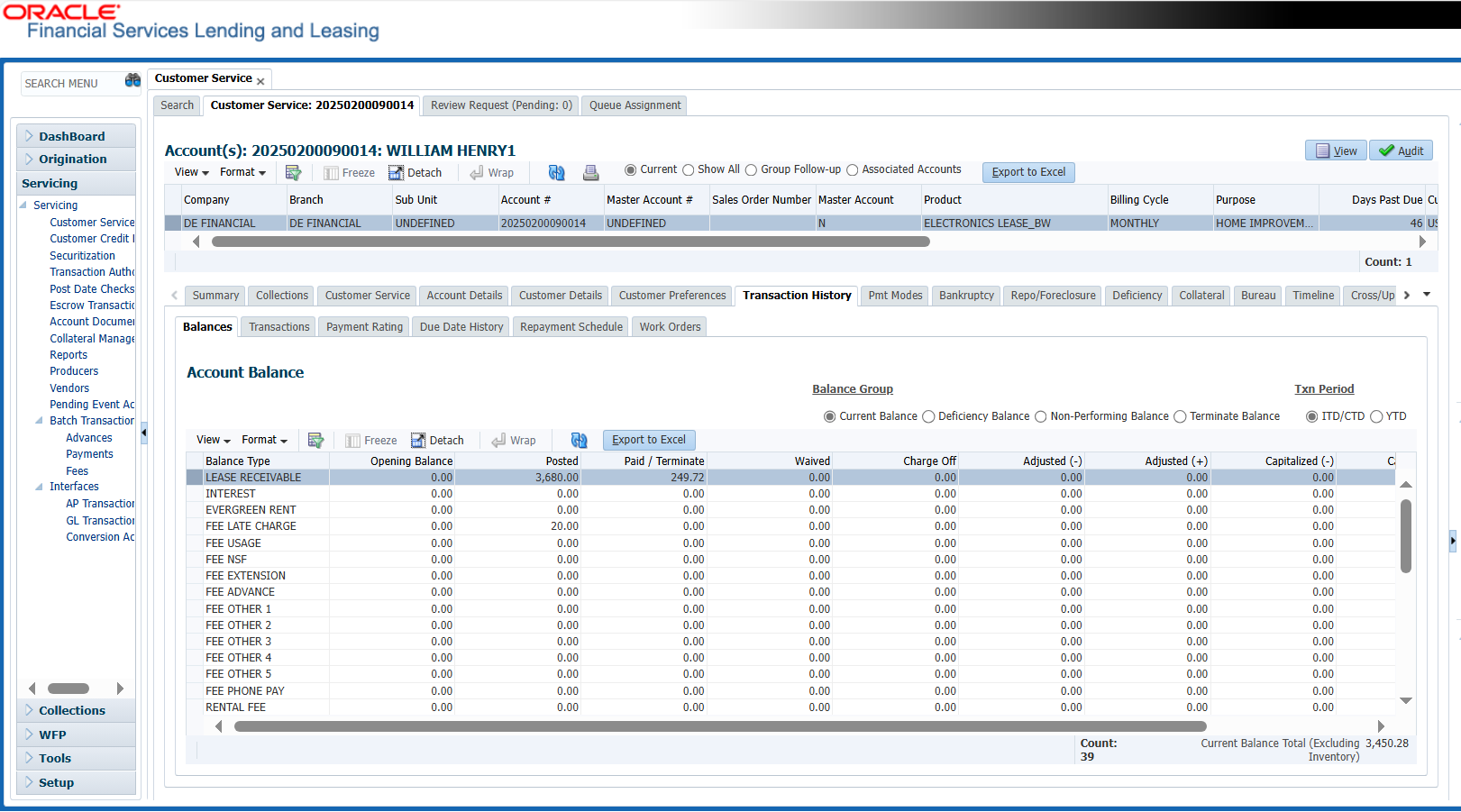Click the right scroll arrow in the navigation tree
Viewport: 1461px width, 812px height.
point(120,689)
